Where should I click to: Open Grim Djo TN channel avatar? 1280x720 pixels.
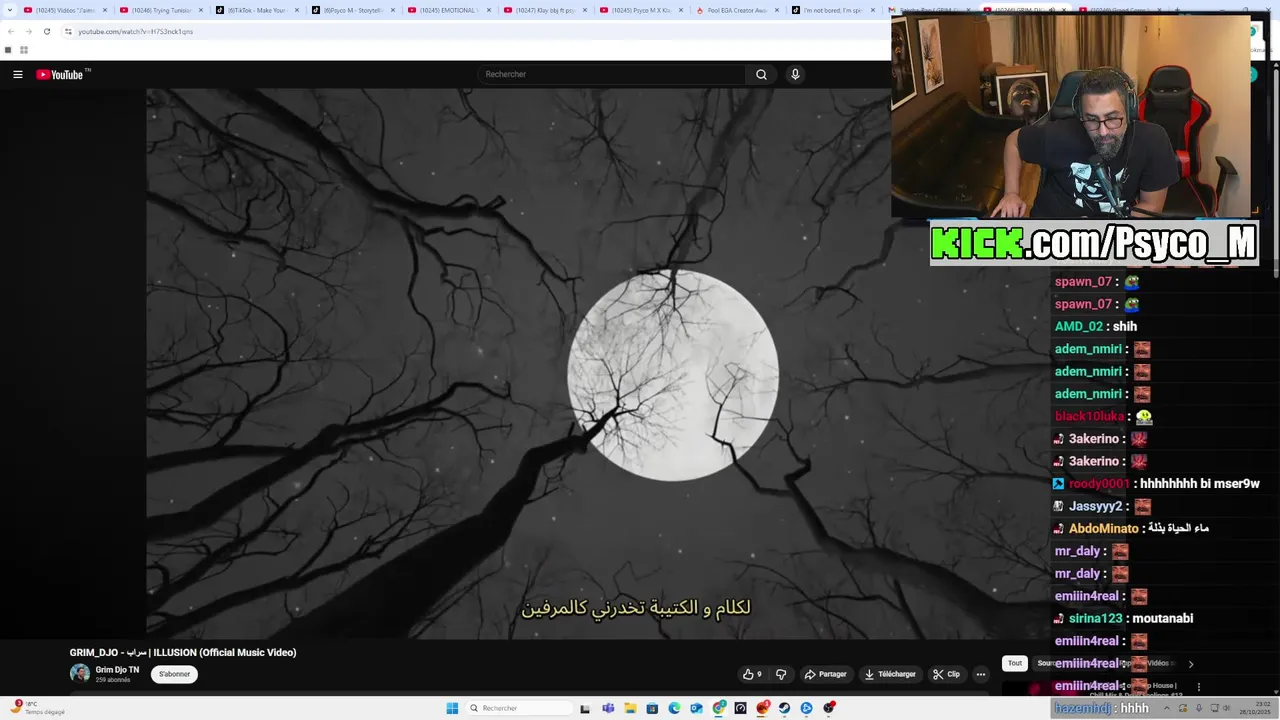pyautogui.click(x=80, y=673)
